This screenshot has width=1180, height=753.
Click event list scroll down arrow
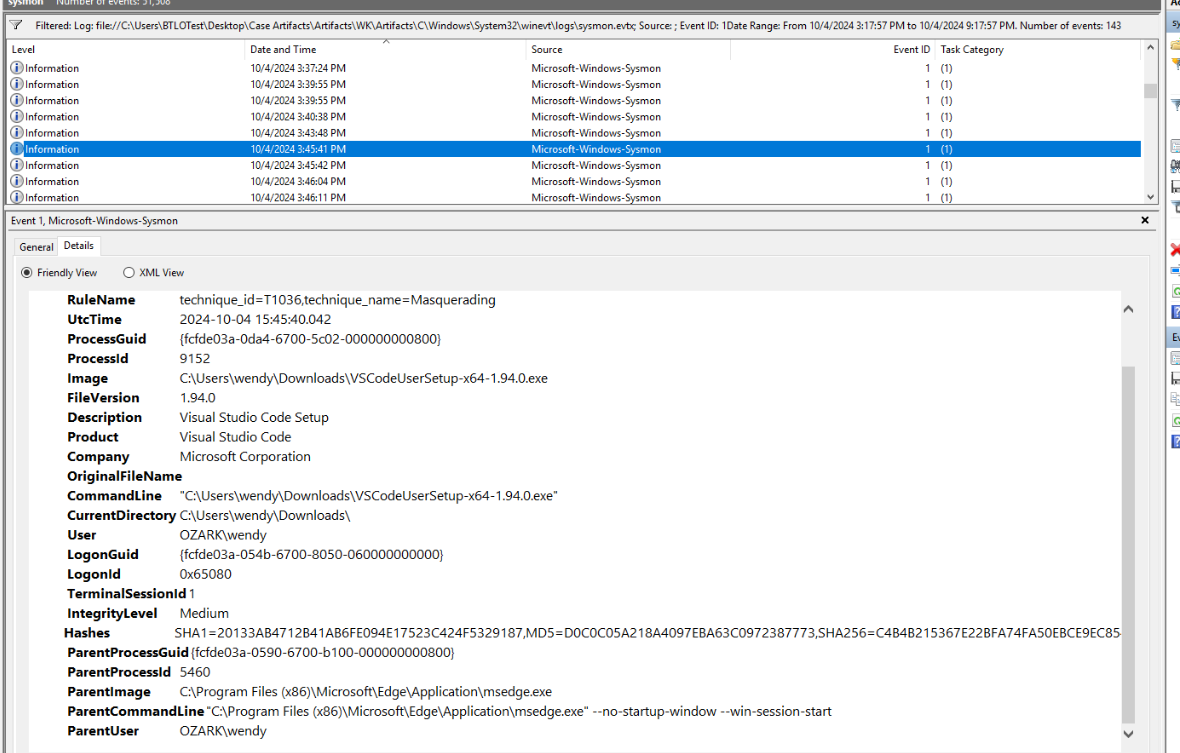(1150, 197)
